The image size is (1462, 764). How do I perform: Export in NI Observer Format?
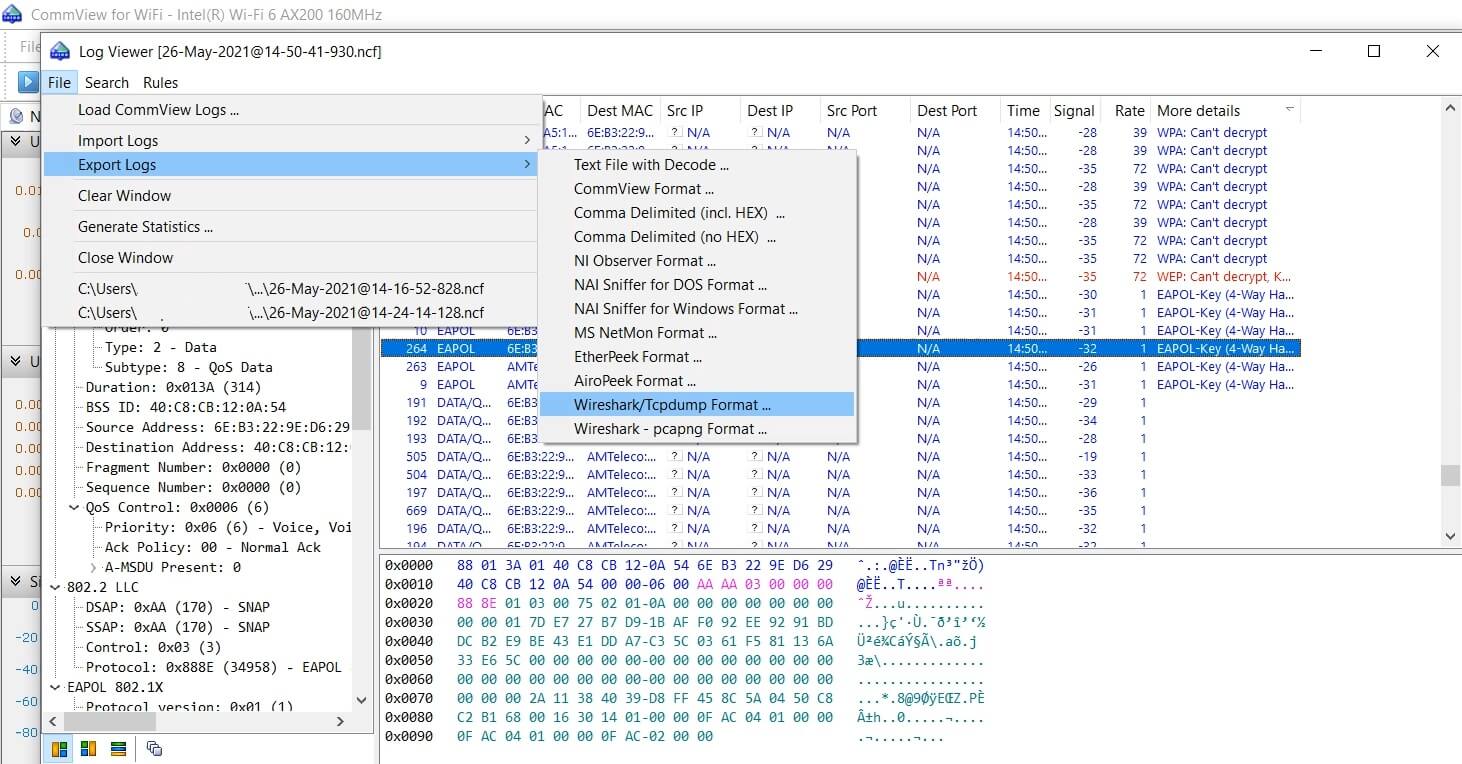coord(697,261)
